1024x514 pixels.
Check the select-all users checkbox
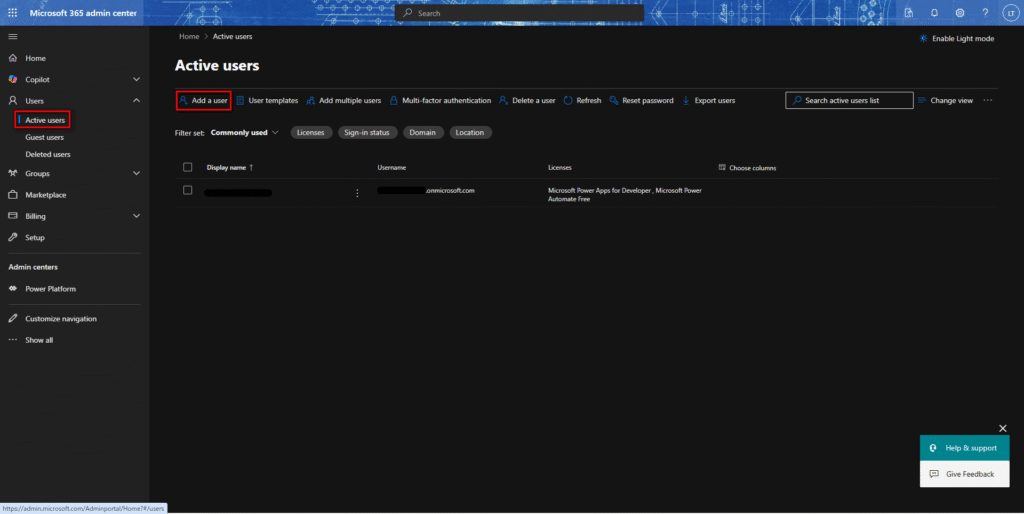tap(187, 167)
